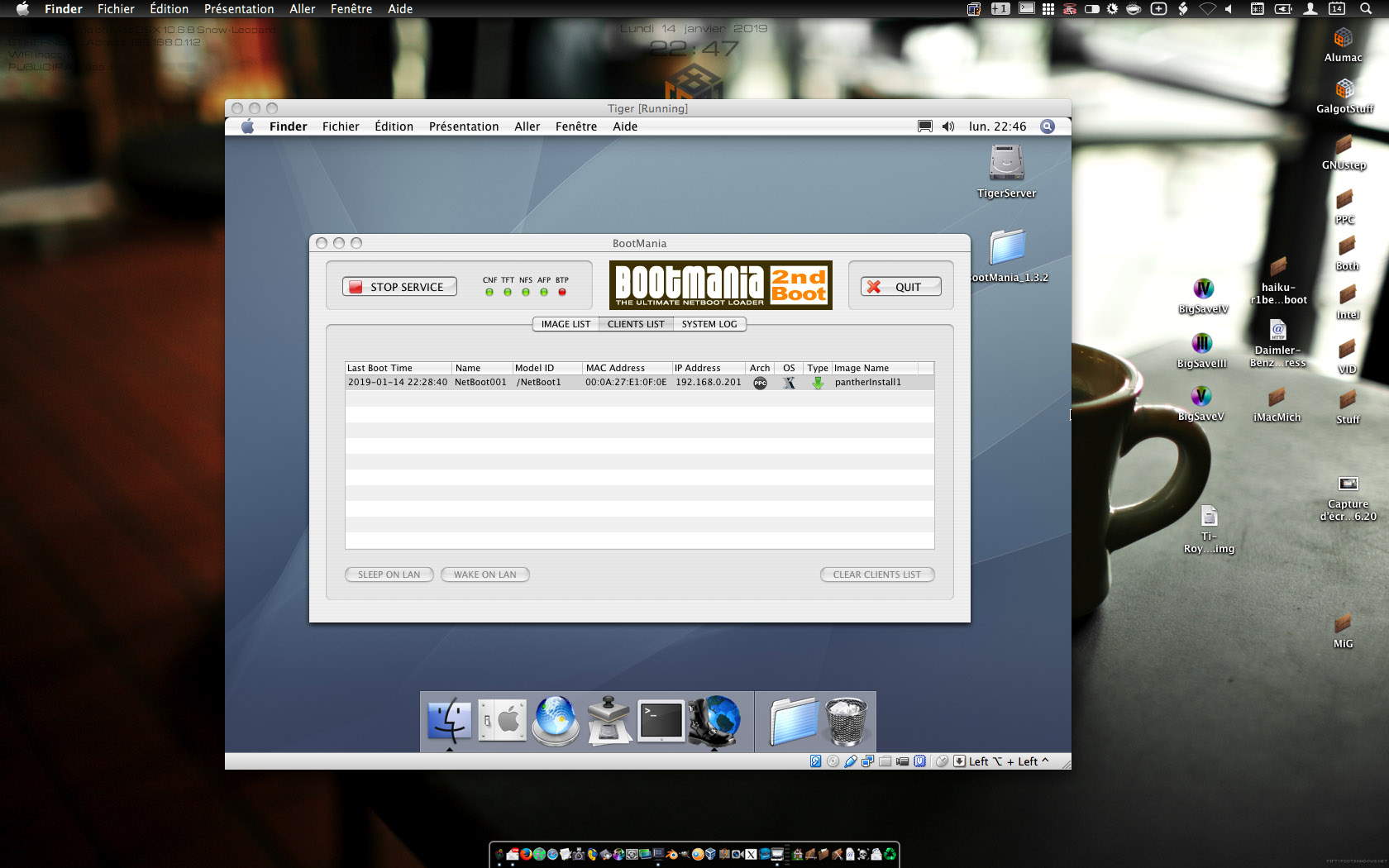Click the shared folders indicator in the VM status bar
The image size is (1389, 868).
[x=885, y=761]
